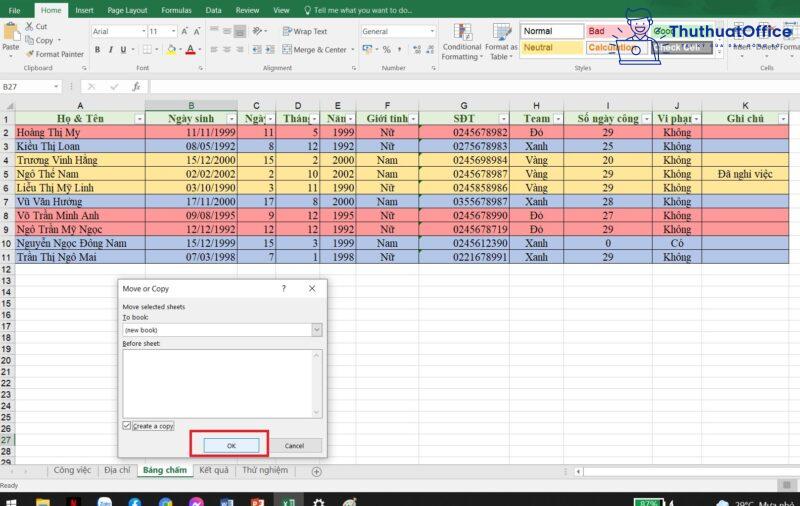Apply the Normal cell style
The width and height of the screenshot is (800, 506).
(552, 31)
